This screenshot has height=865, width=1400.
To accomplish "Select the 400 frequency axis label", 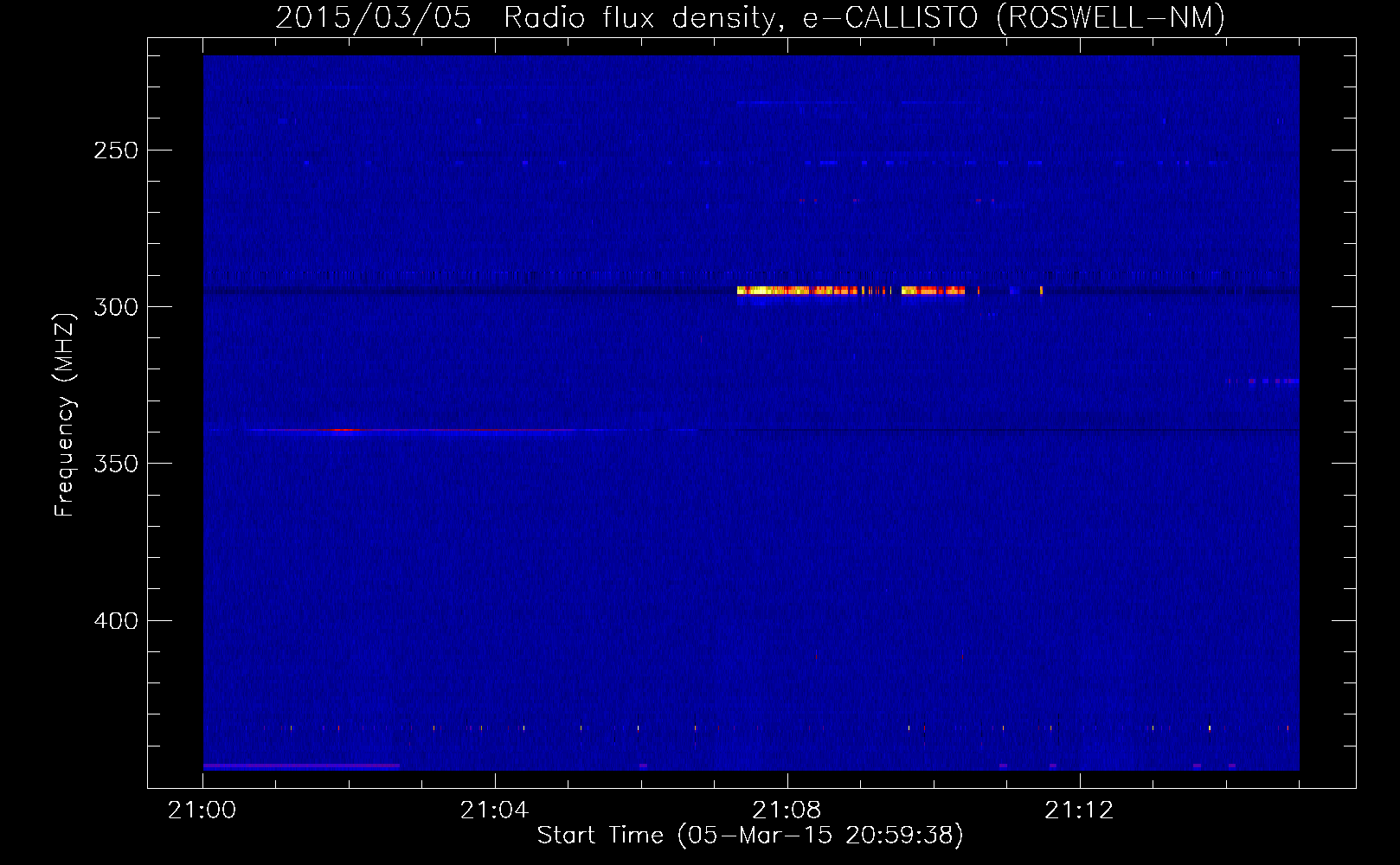I will (116, 621).
